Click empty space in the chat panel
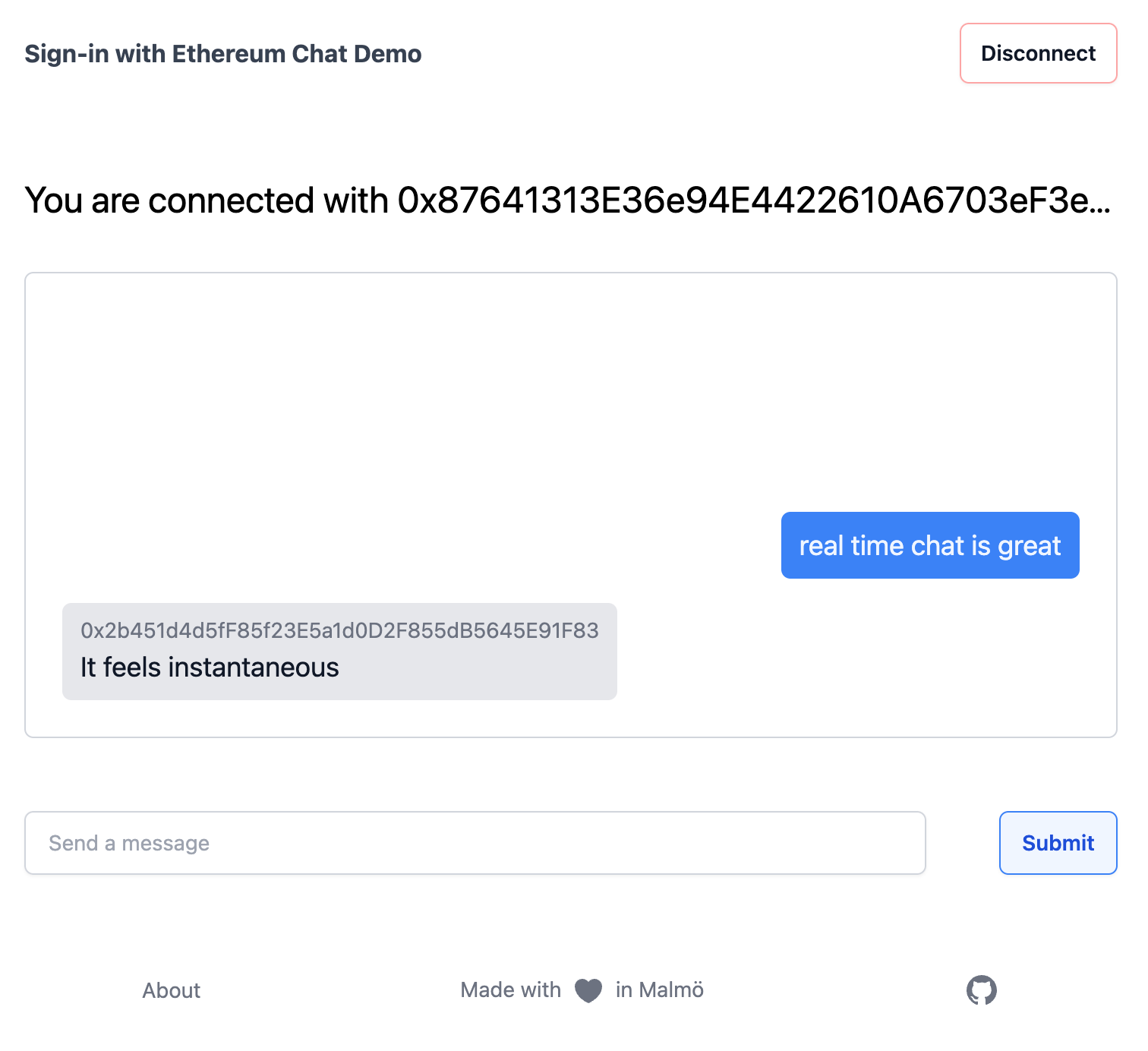 [456, 395]
